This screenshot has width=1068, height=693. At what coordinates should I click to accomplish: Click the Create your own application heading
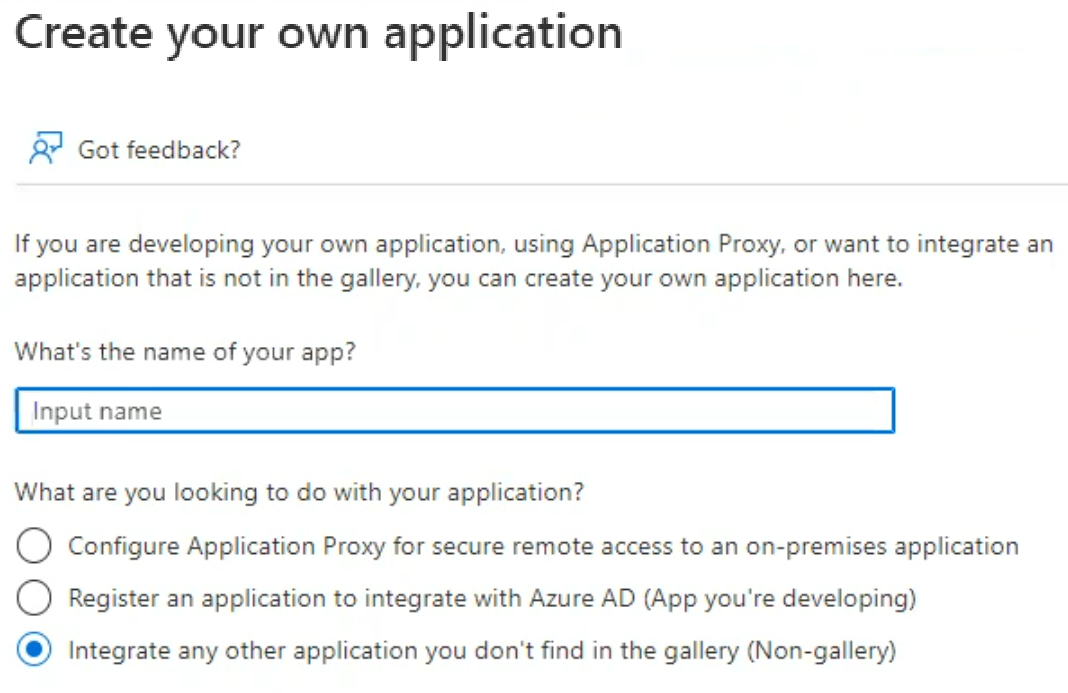pos(318,33)
